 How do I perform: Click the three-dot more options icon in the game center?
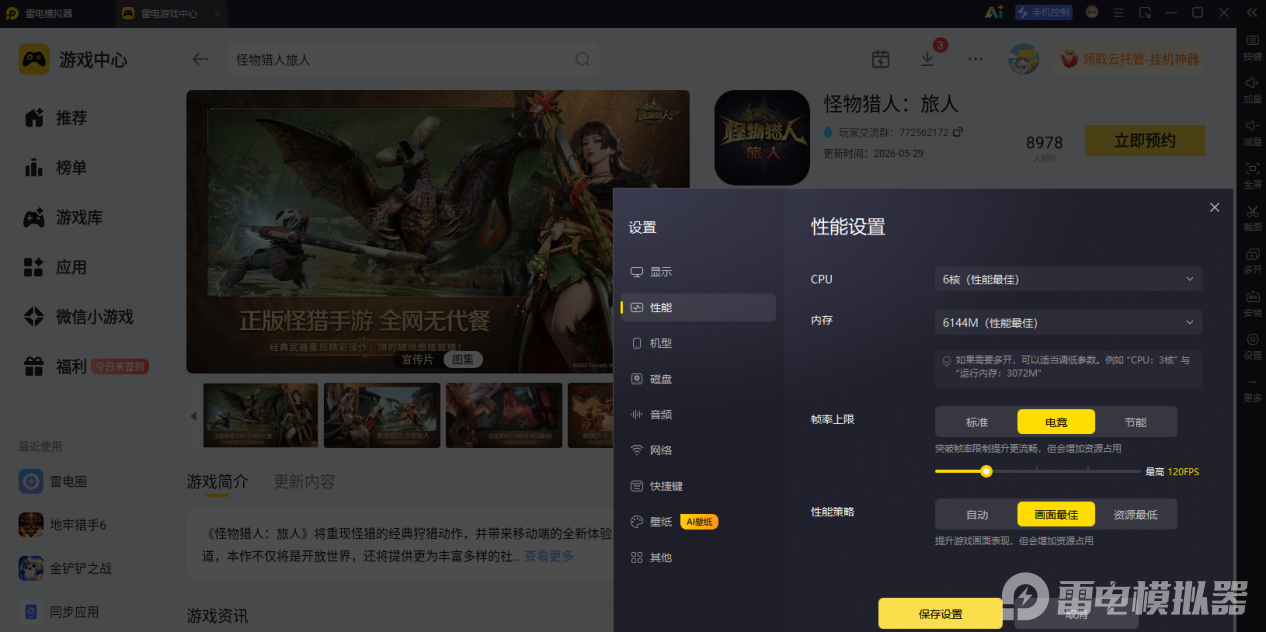[975, 59]
